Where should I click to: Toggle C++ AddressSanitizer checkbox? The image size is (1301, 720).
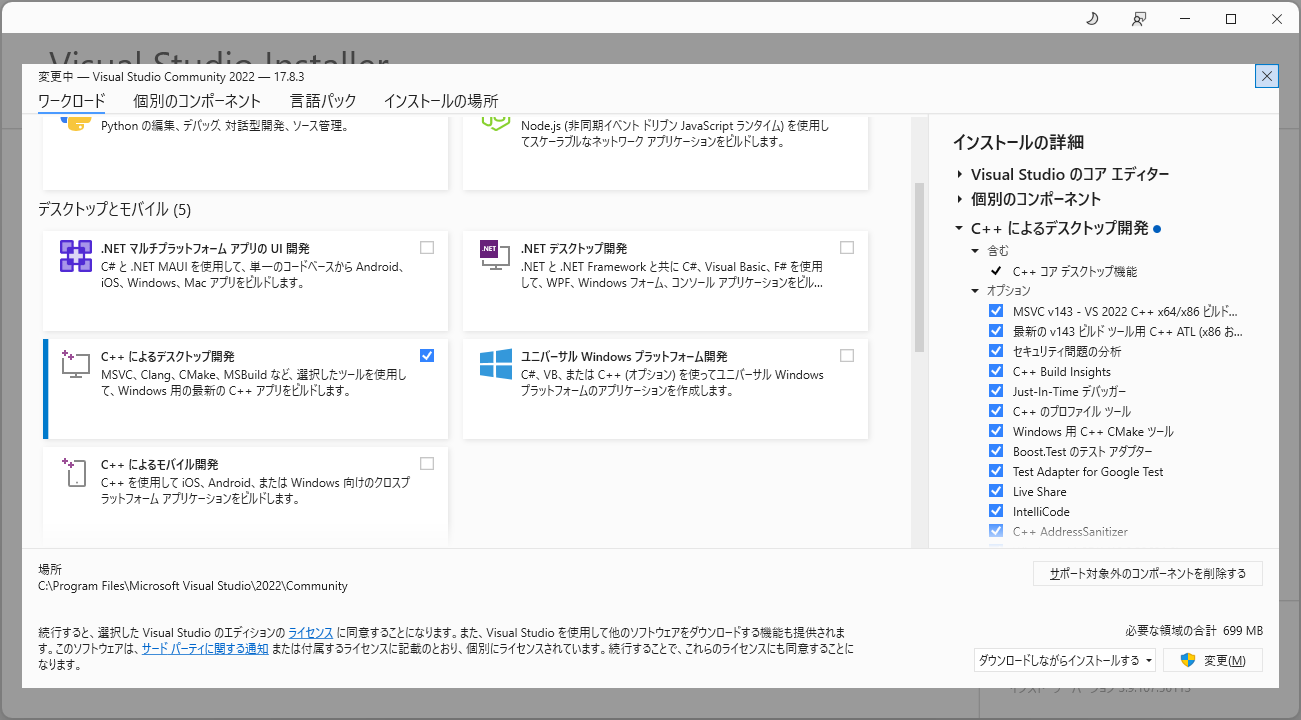tap(996, 531)
